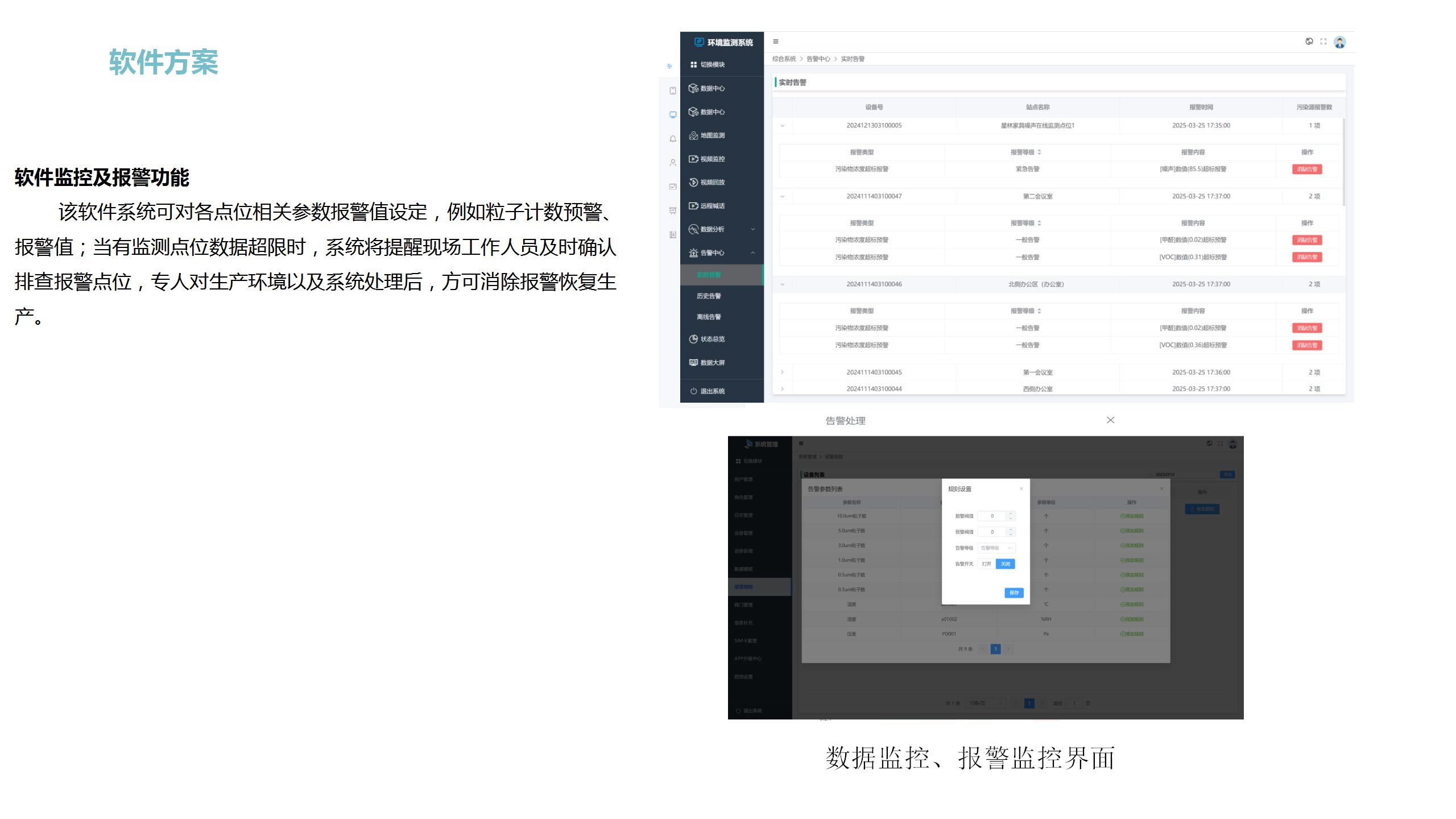
Task: Expand 数据分析 submenu chevron
Action: click(x=753, y=229)
